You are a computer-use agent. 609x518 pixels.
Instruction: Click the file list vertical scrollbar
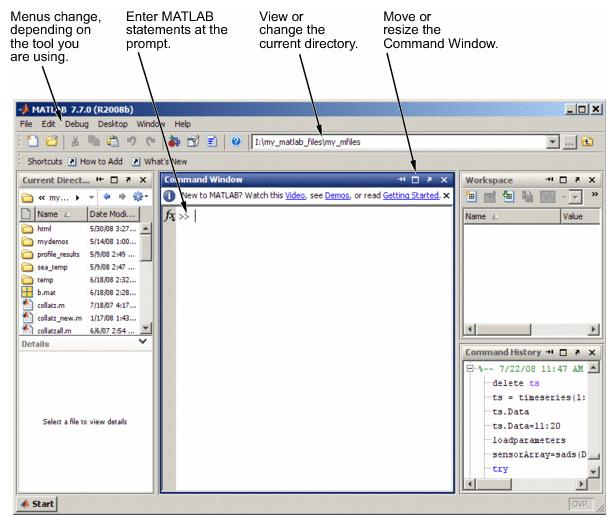[146, 278]
